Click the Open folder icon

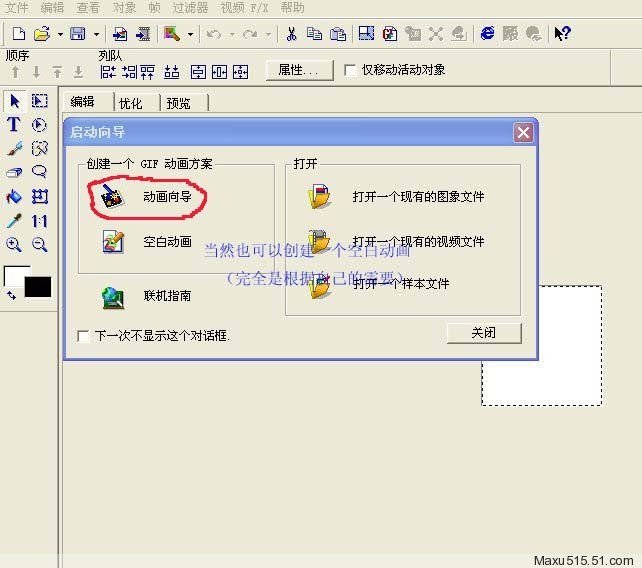click(x=42, y=34)
